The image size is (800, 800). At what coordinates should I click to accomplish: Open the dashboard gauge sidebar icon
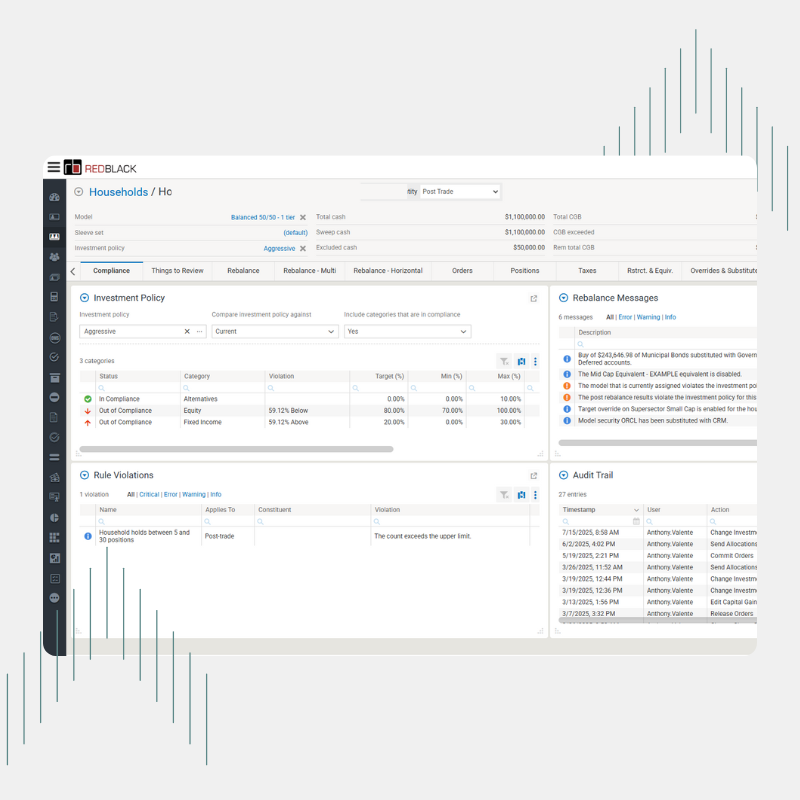(55, 197)
